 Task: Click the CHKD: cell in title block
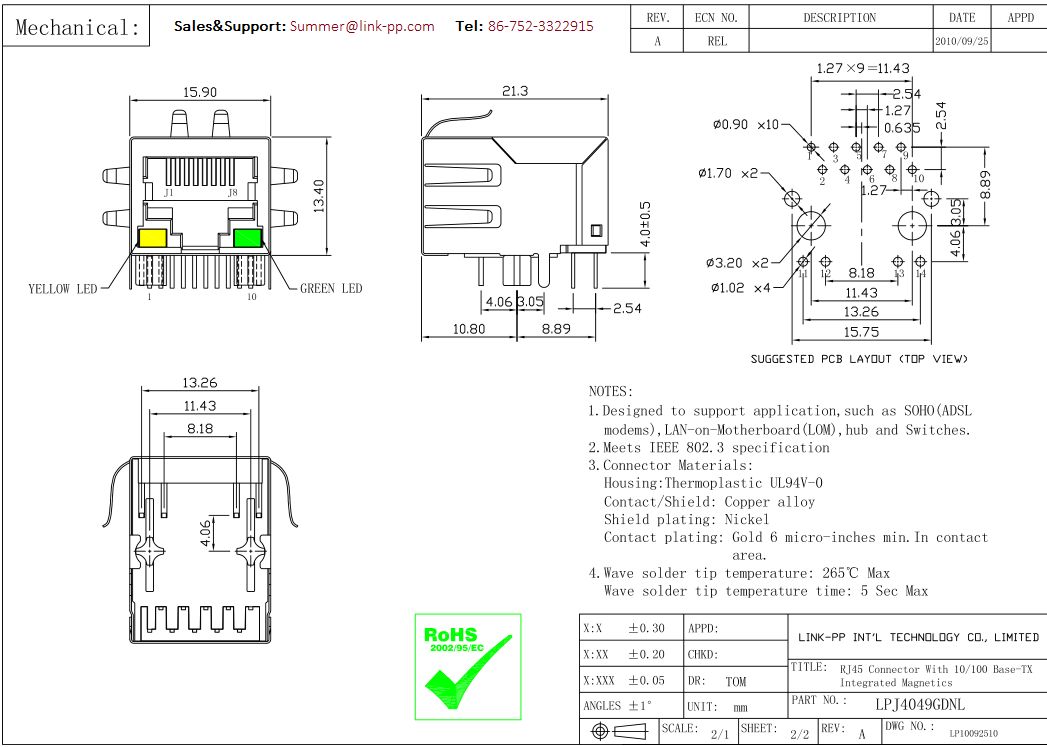click(x=737, y=655)
